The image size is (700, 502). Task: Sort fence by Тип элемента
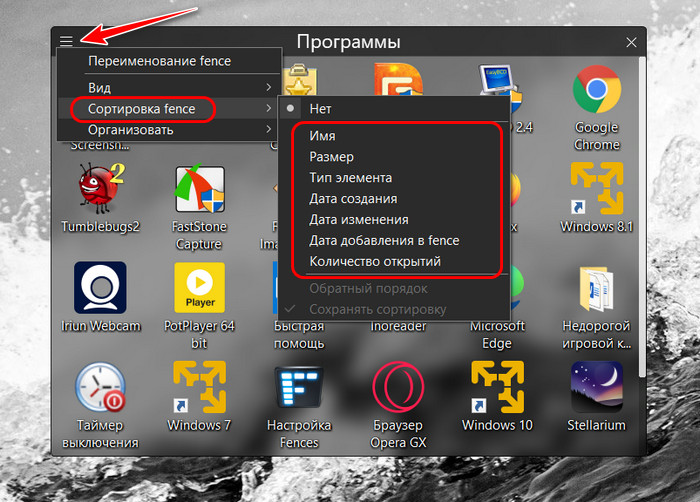click(394, 178)
